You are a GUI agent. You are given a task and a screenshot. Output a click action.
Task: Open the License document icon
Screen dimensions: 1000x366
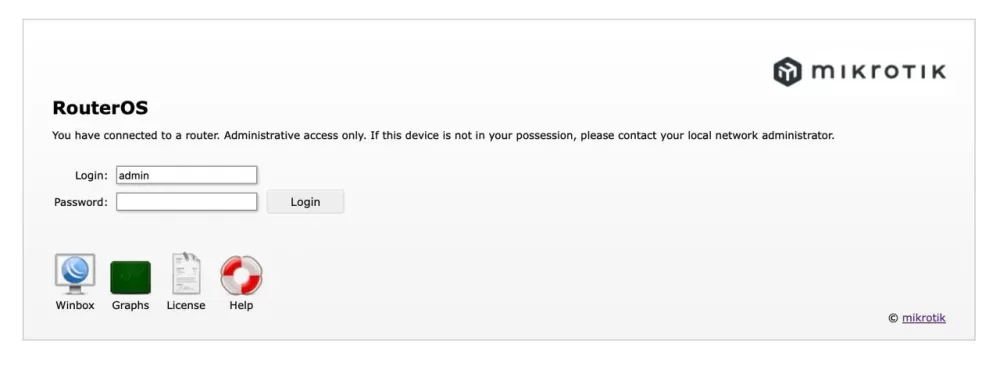click(186, 274)
